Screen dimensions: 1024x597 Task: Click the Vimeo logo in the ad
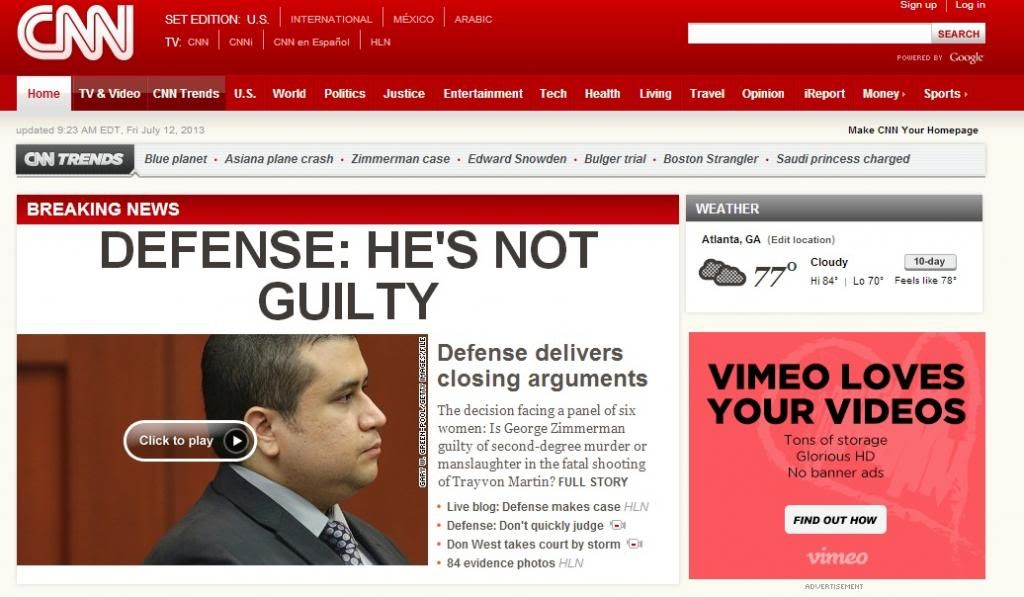[837, 557]
